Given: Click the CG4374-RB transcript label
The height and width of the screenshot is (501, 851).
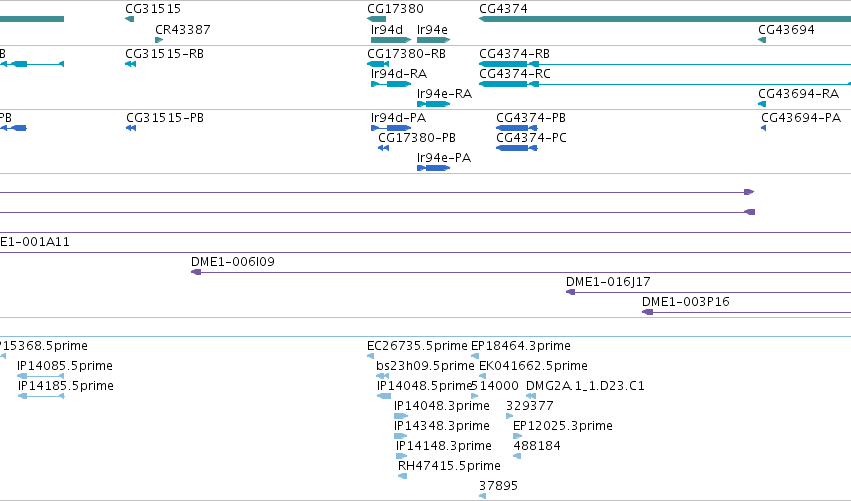Looking at the screenshot, I should (x=515, y=54).
